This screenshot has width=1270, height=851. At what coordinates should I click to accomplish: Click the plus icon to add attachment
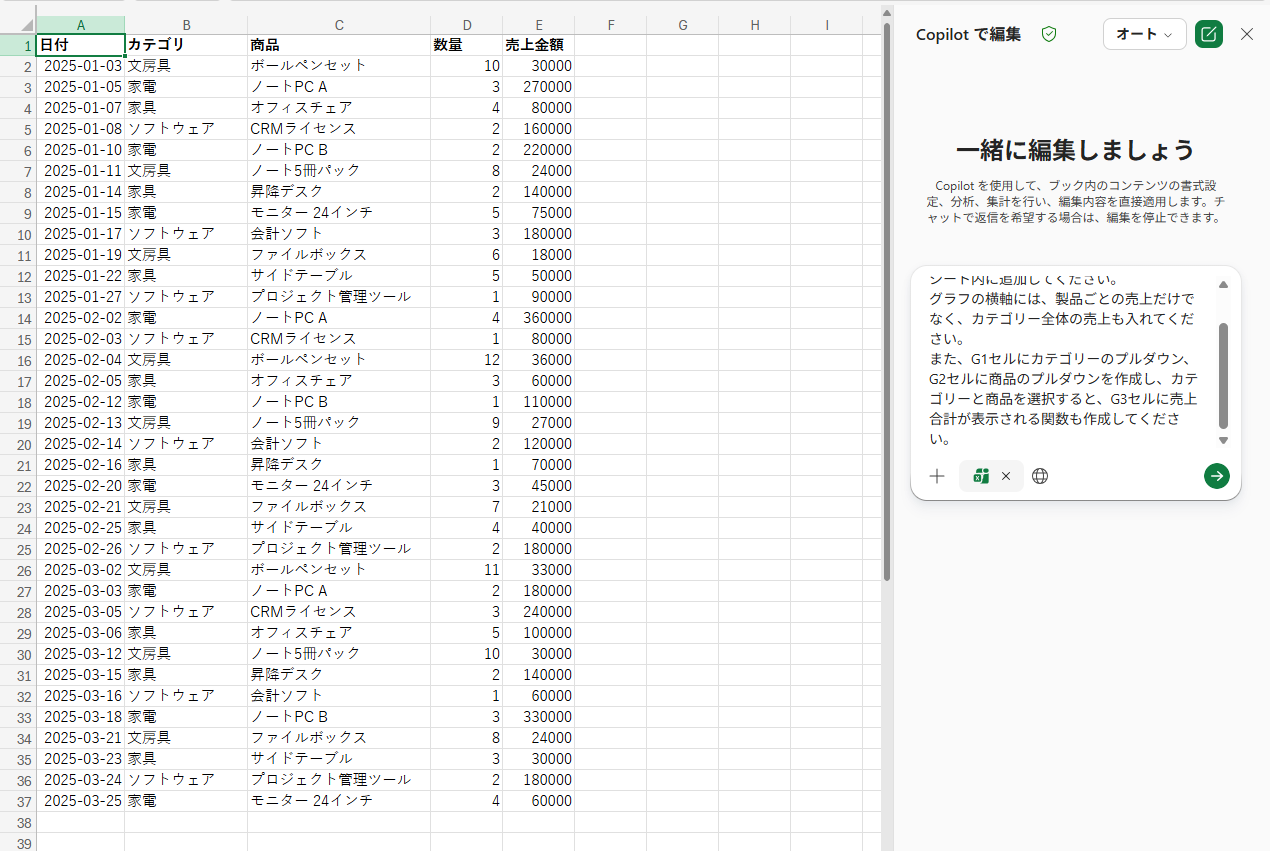click(937, 476)
